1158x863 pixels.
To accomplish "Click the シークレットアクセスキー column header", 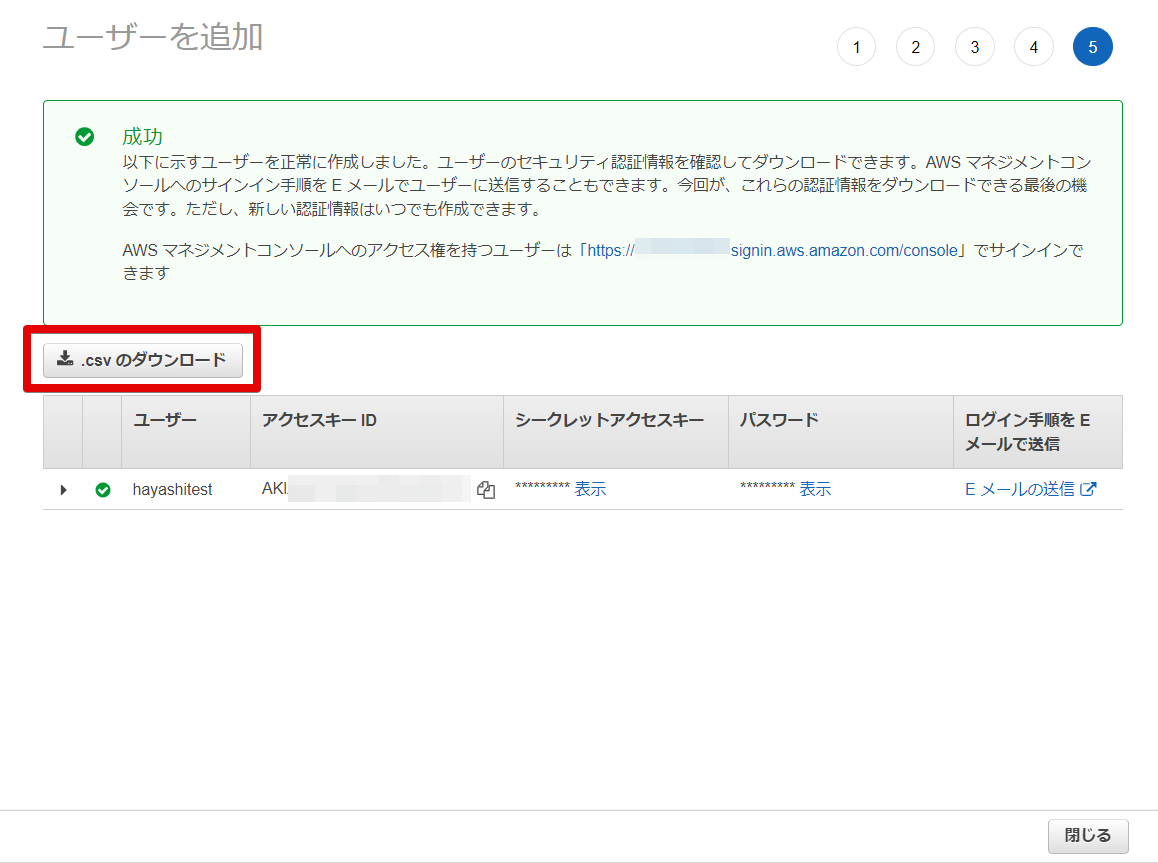I will (x=609, y=420).
